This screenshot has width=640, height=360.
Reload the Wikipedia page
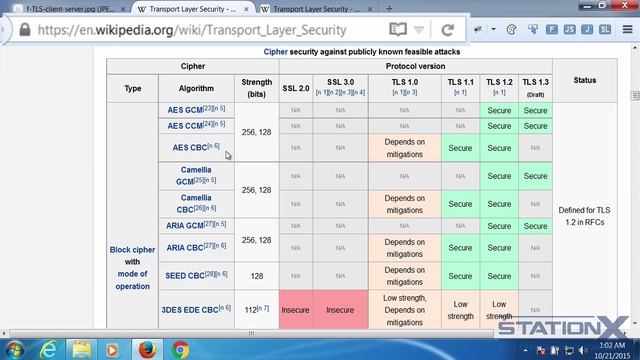[448, 29]
